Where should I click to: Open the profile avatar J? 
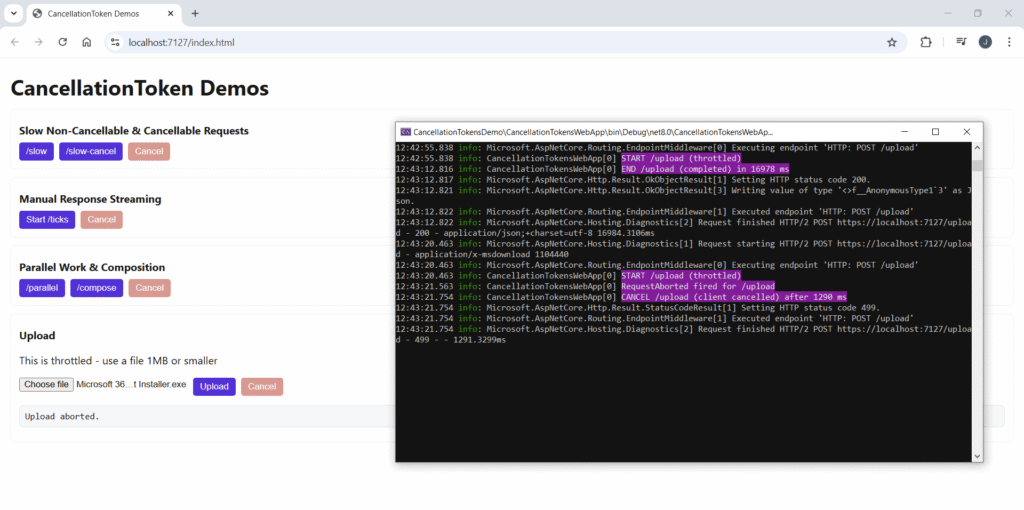point(985,42)
